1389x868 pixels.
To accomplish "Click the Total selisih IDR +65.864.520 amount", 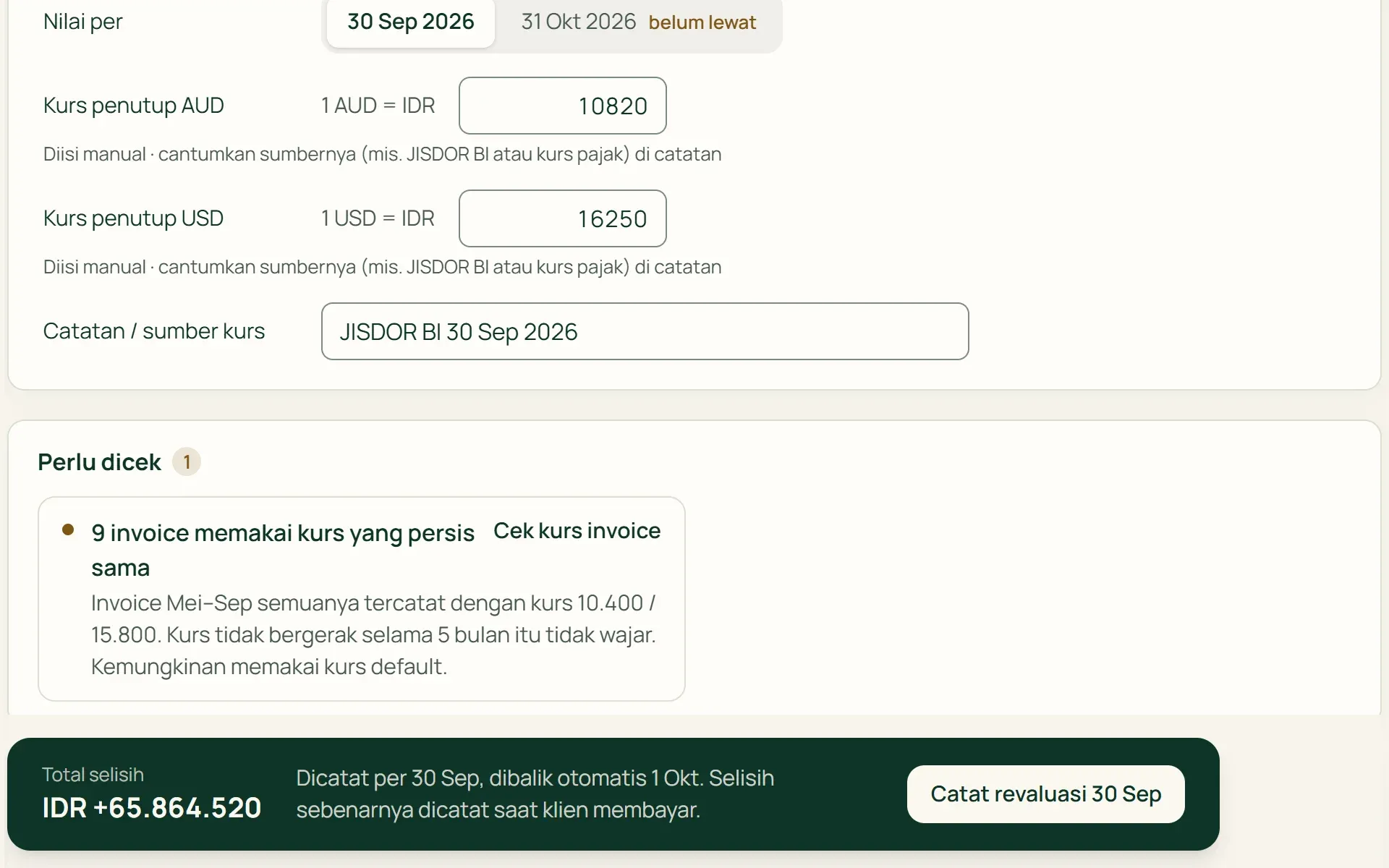I will pyautogui.click(x=152, y=808).
